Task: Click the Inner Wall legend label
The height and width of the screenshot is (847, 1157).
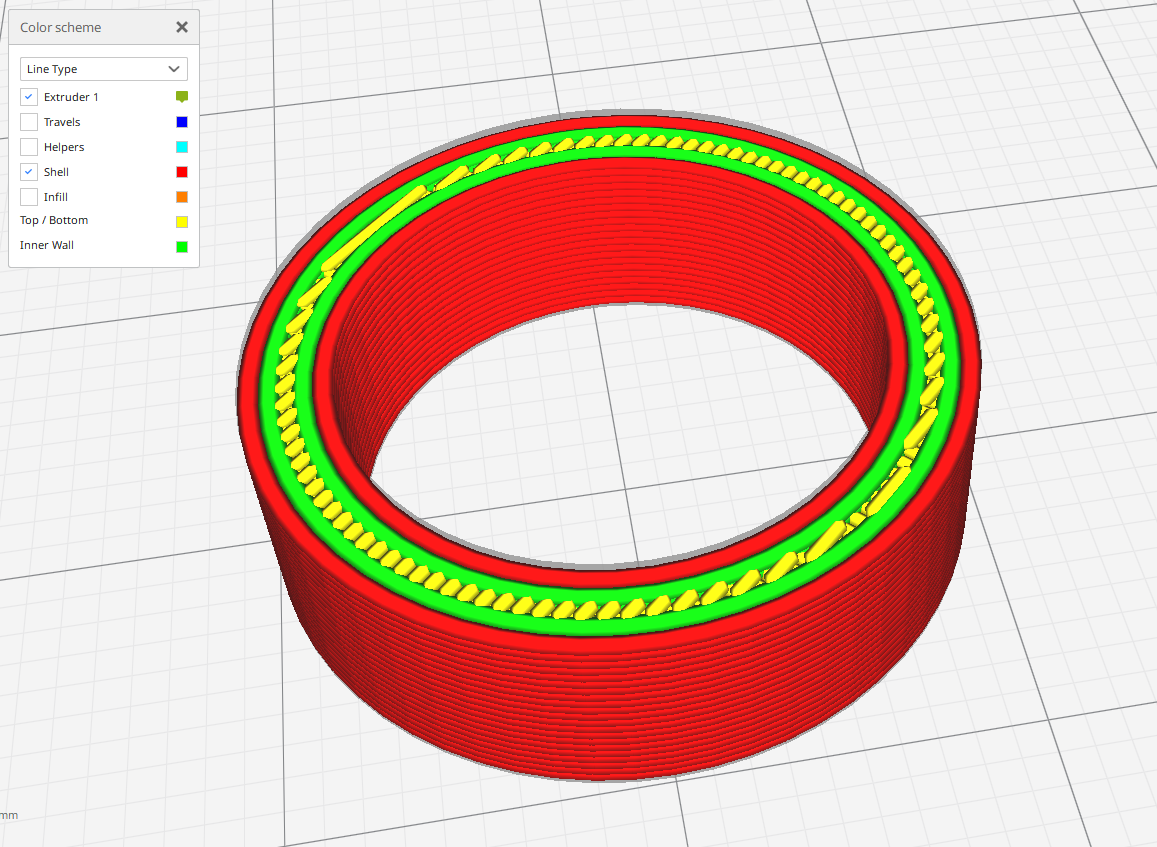Action: [x=46, y=245]
